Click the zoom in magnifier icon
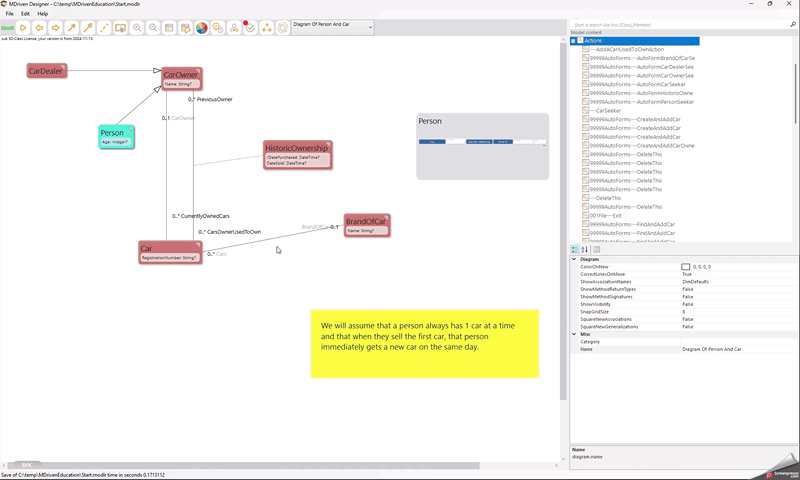Screen dimensions: 800x480 [x=137, y=28]
